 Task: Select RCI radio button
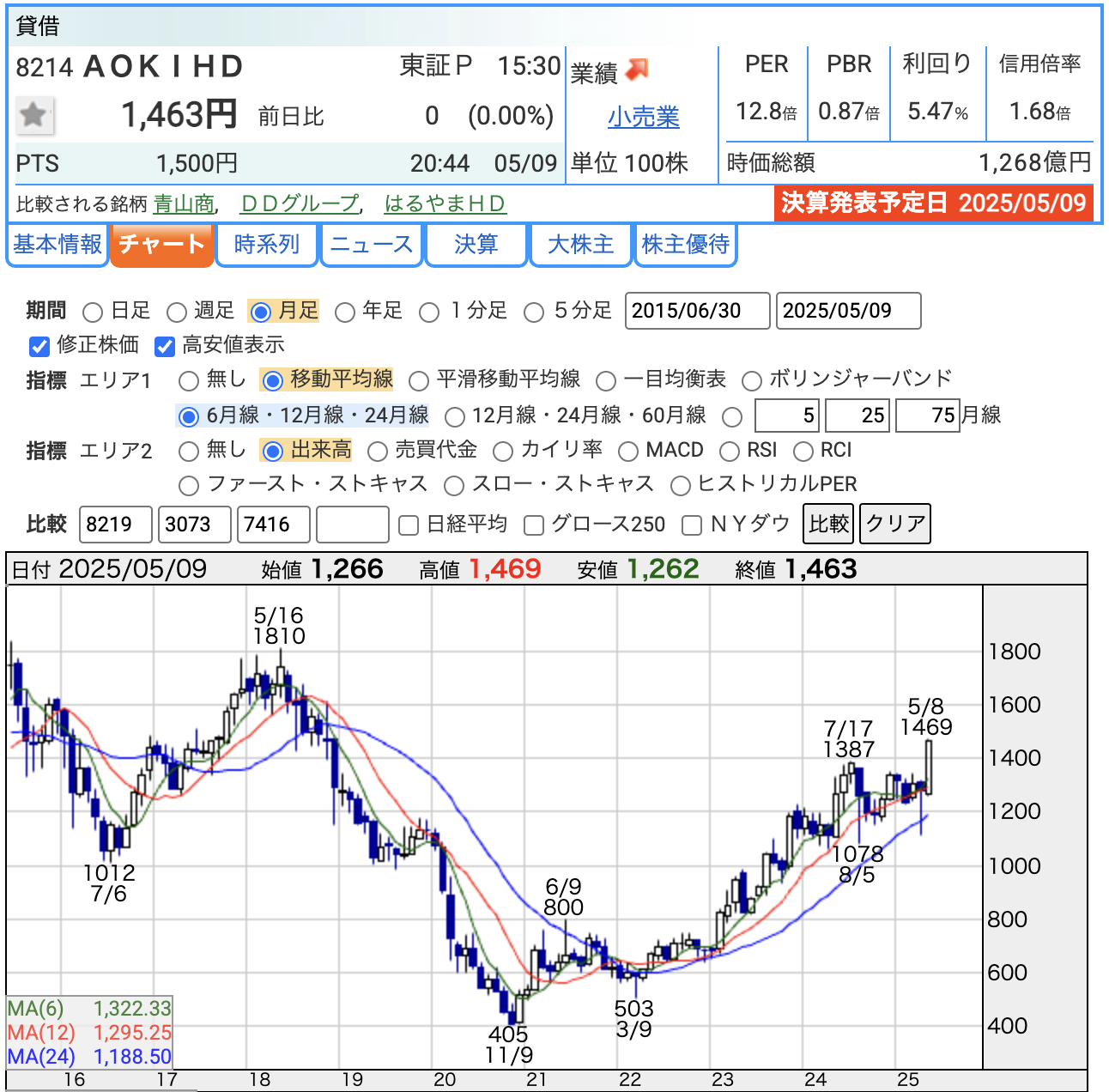coord(803,451)
